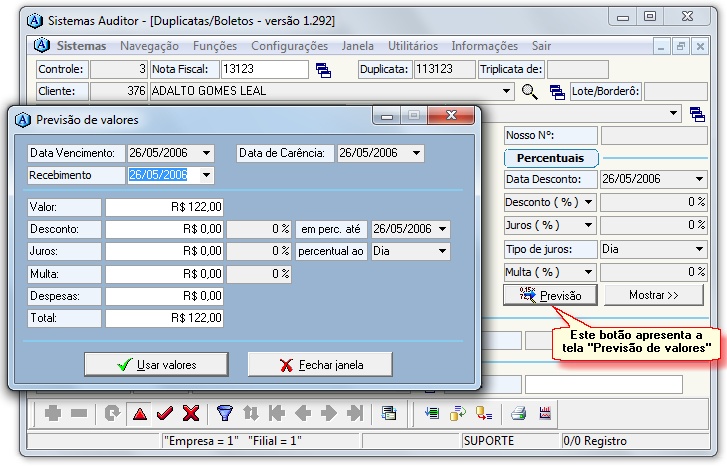Open Tipo de juros Dia dropdown
The width and height of the screenshot is (727, 466).
(x=699, y=249)
